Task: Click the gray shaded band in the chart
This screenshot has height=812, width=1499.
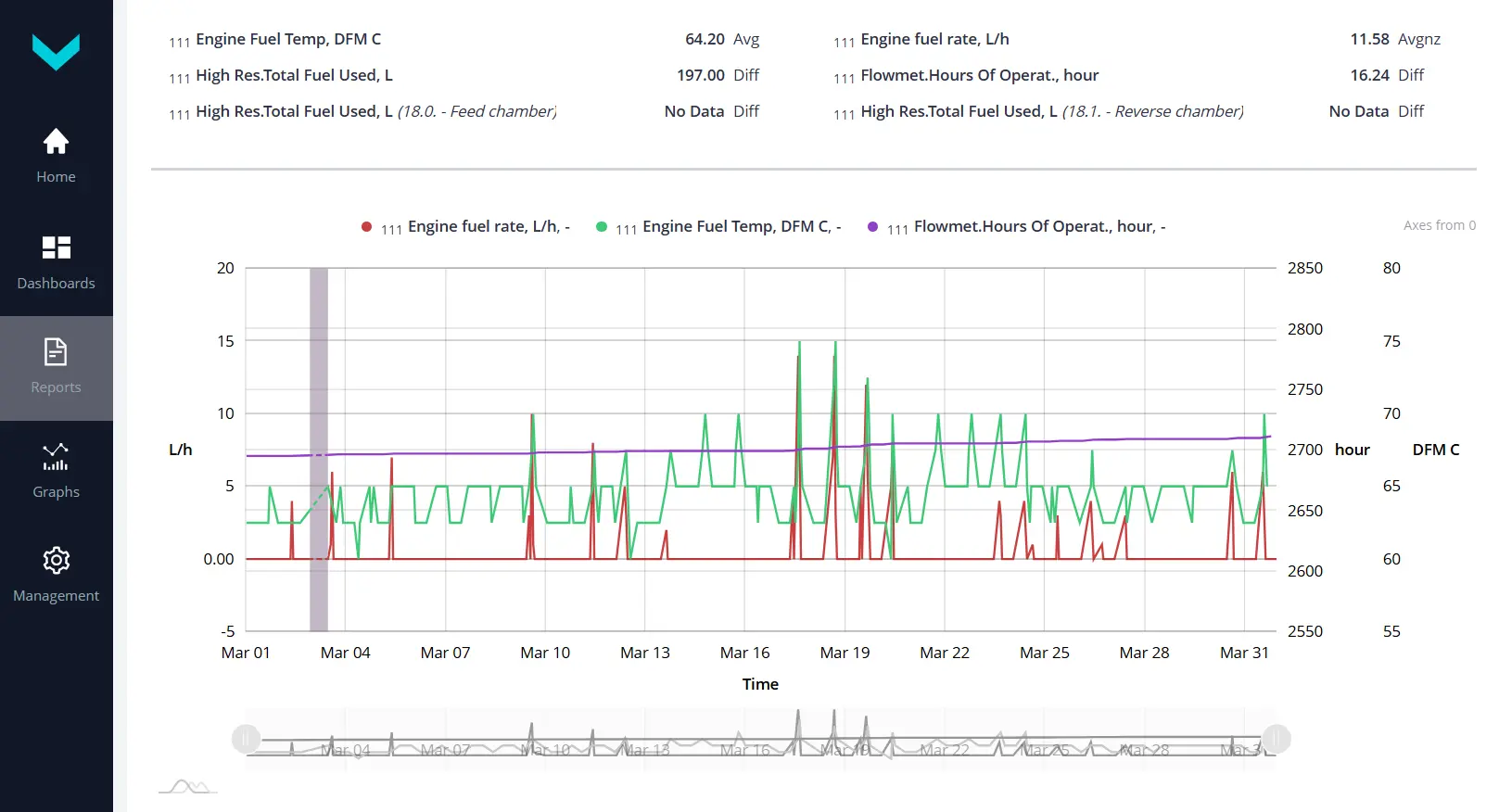Action: pyautogui.click(x=319, y=450)
